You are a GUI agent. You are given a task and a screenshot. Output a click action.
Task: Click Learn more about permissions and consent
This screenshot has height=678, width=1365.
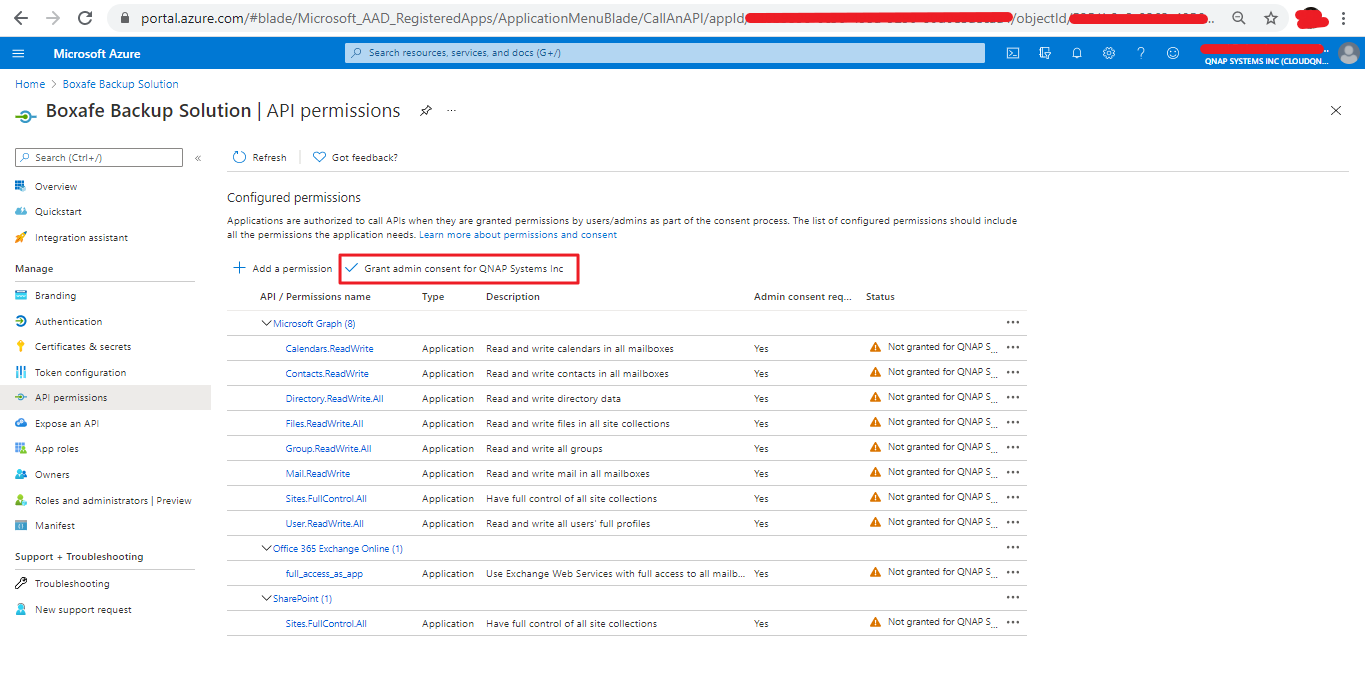pos(518,235)
